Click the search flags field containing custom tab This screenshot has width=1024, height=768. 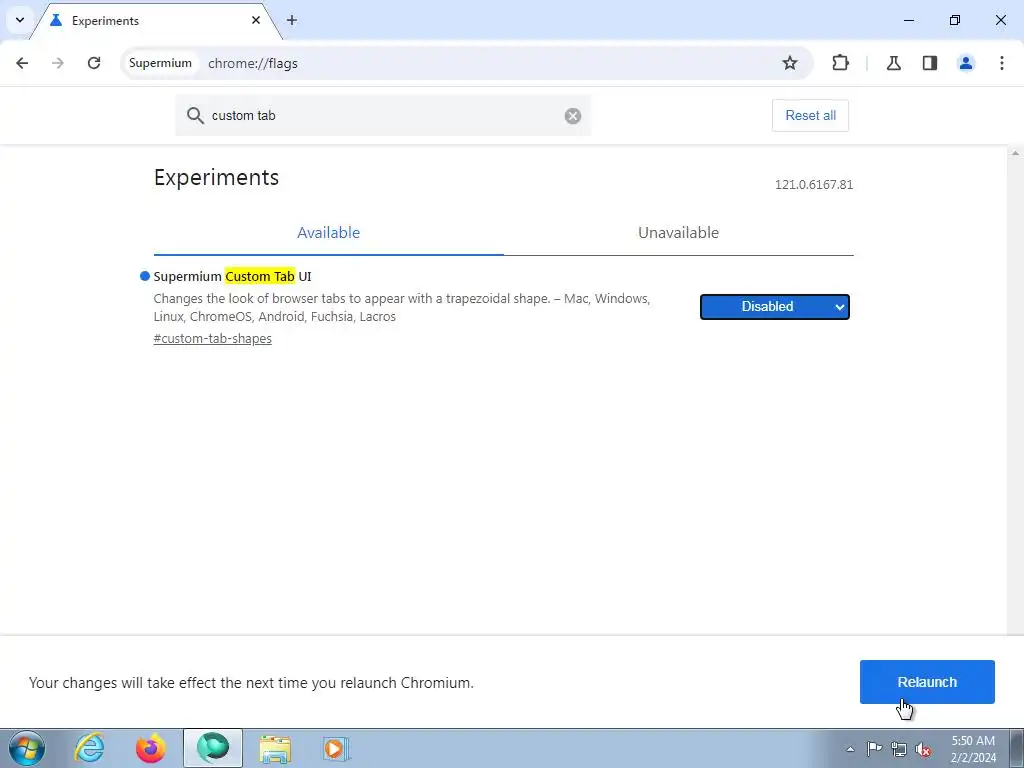(x=383, y=116)
